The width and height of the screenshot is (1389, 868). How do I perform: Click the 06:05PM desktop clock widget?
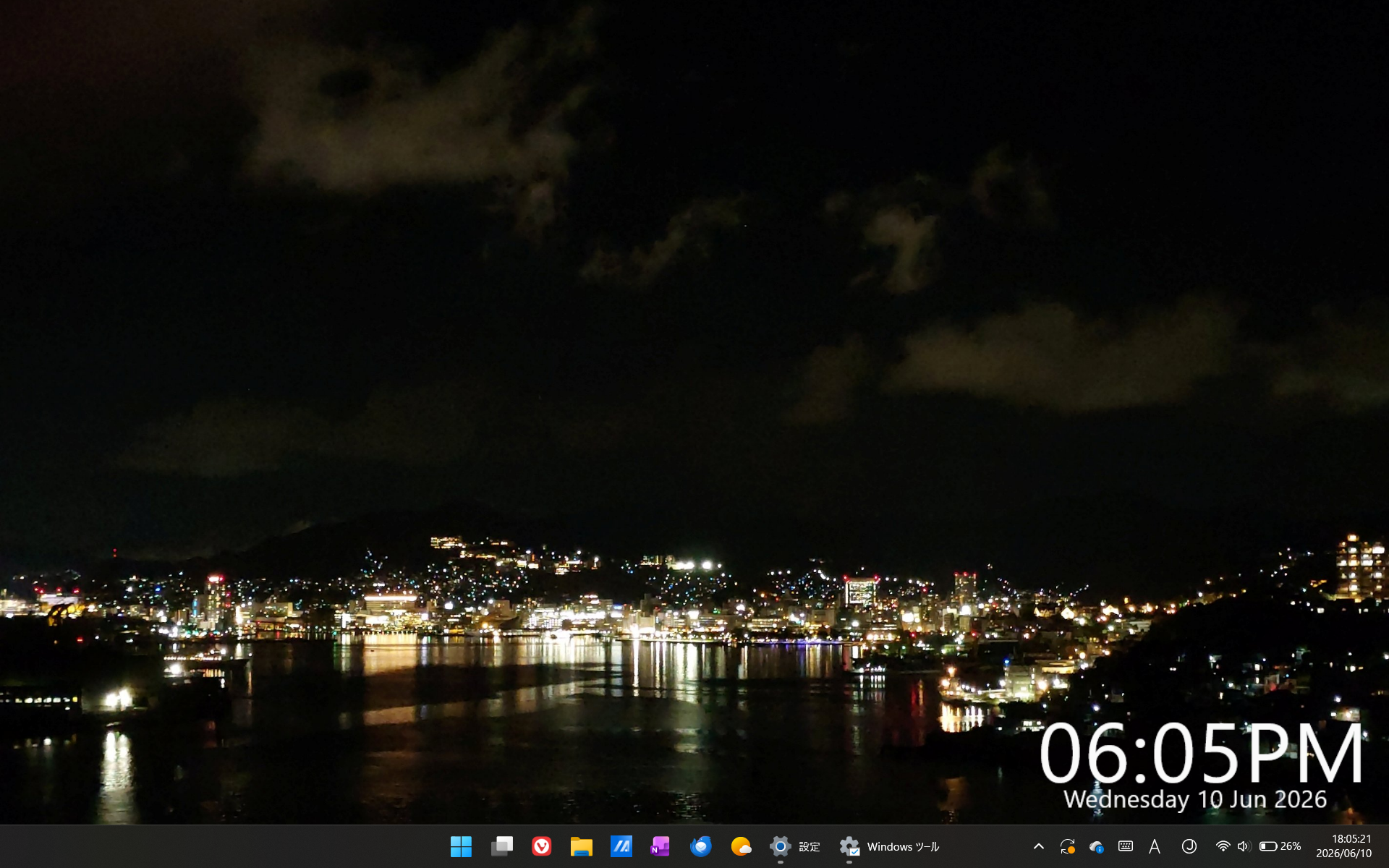pyautogui.click(x=1201, y=753)
